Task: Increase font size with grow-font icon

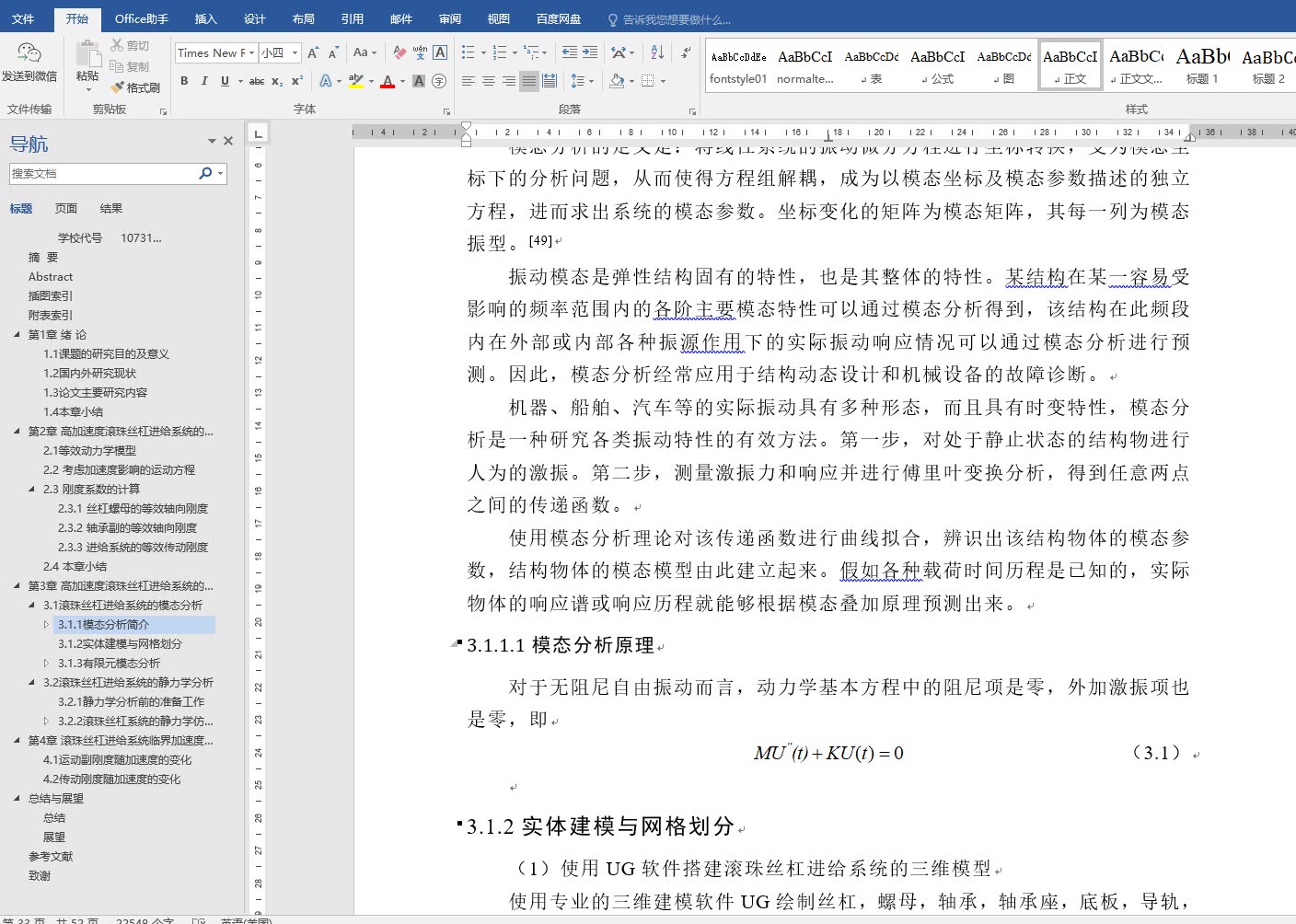Action: click(313, 52)
